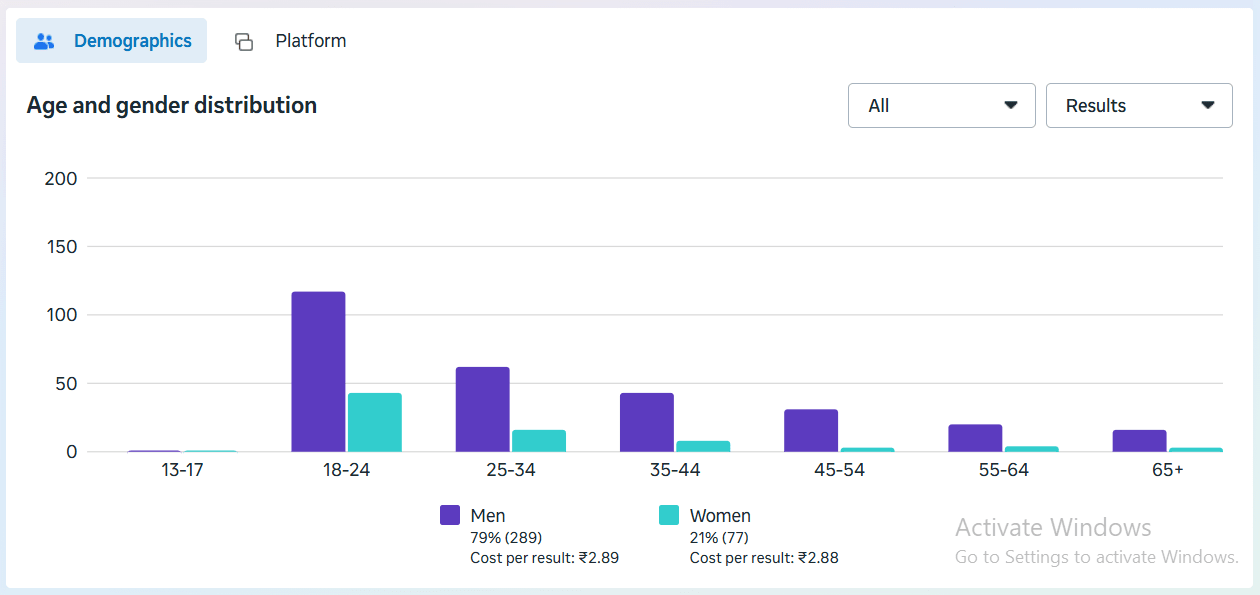
Task: Click the Platform overlapping squares icon
Action: tap(244, 41)
